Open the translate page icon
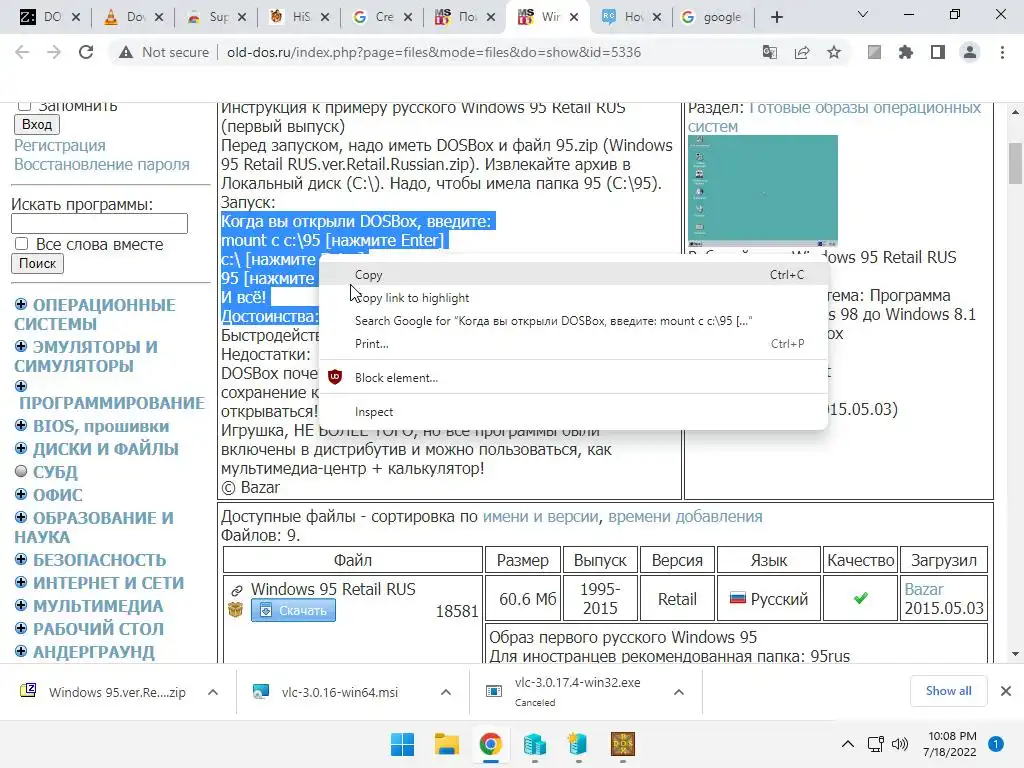1024x768 pixels. tap(770, 52)
